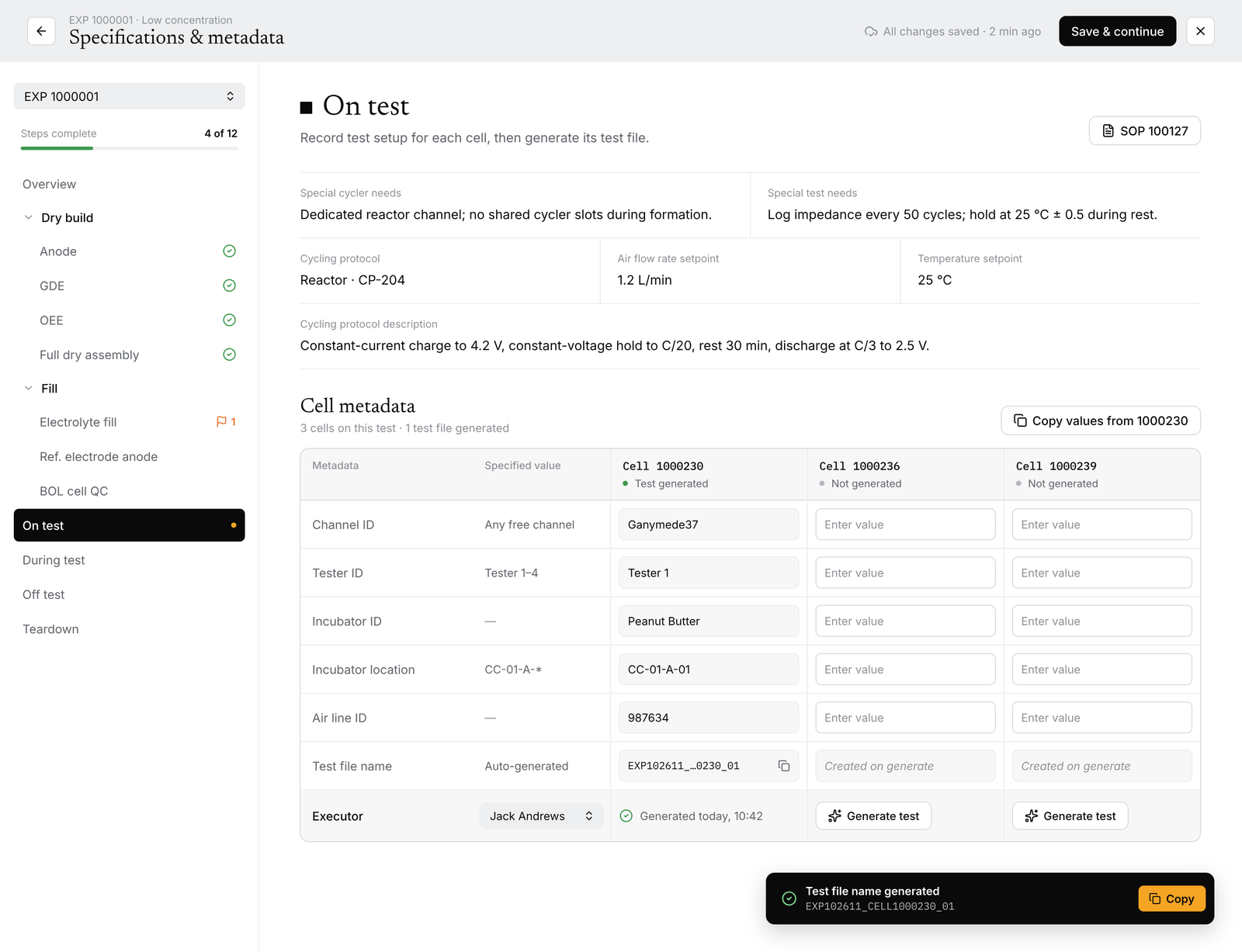Click the Generated today check icon

tap(626, 815)
